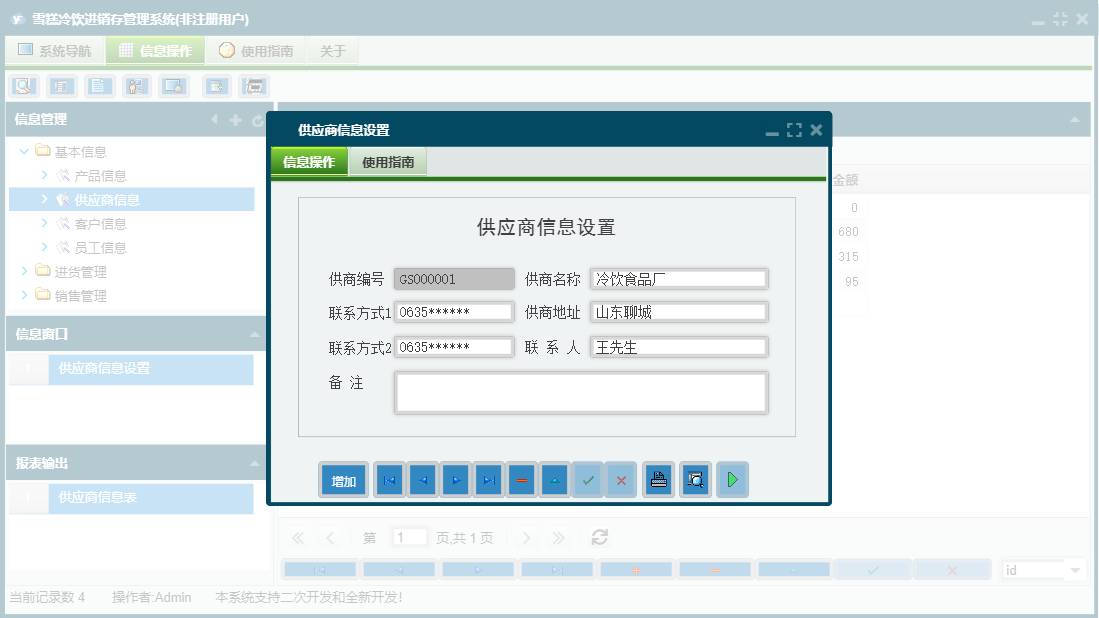Select the print icon in the dialog toolbar
The image size is (1099, 618).
coord(658,479)
